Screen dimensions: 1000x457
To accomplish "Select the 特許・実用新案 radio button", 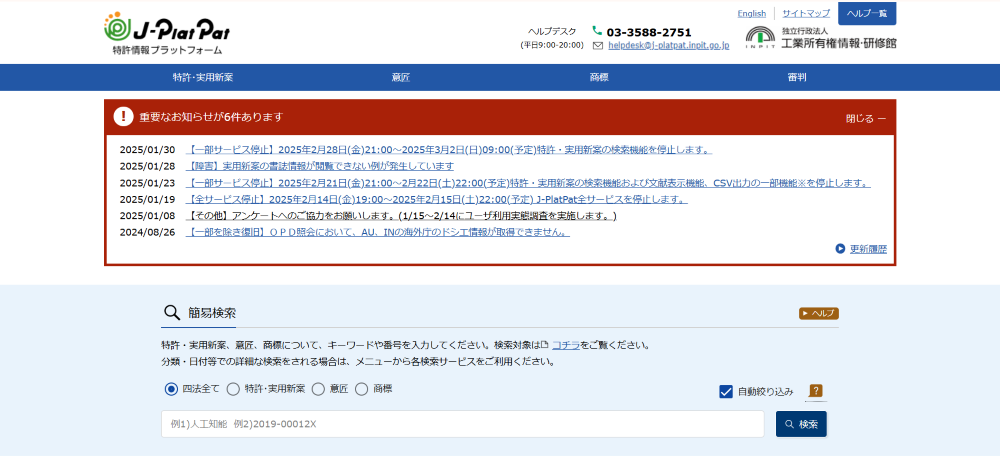I will [x=233, y=389].
